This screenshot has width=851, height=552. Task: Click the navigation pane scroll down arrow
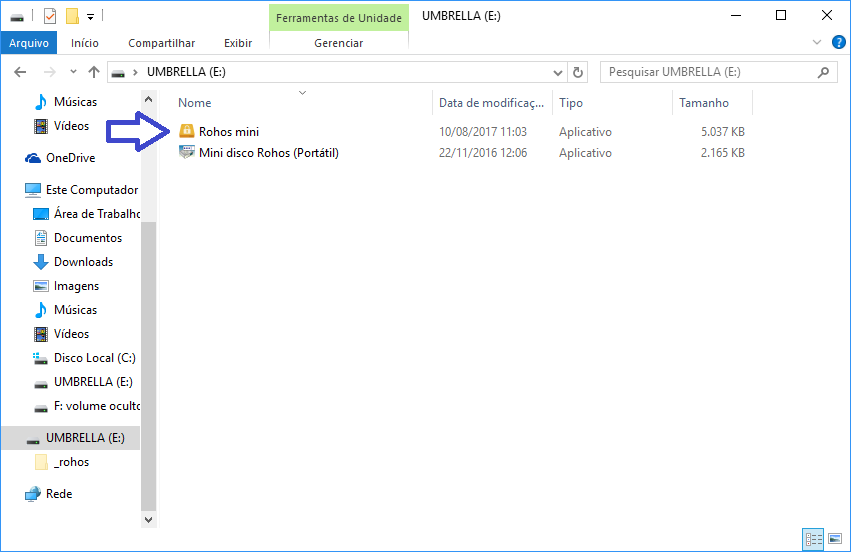pyautogui.click(x=148, y=519)
